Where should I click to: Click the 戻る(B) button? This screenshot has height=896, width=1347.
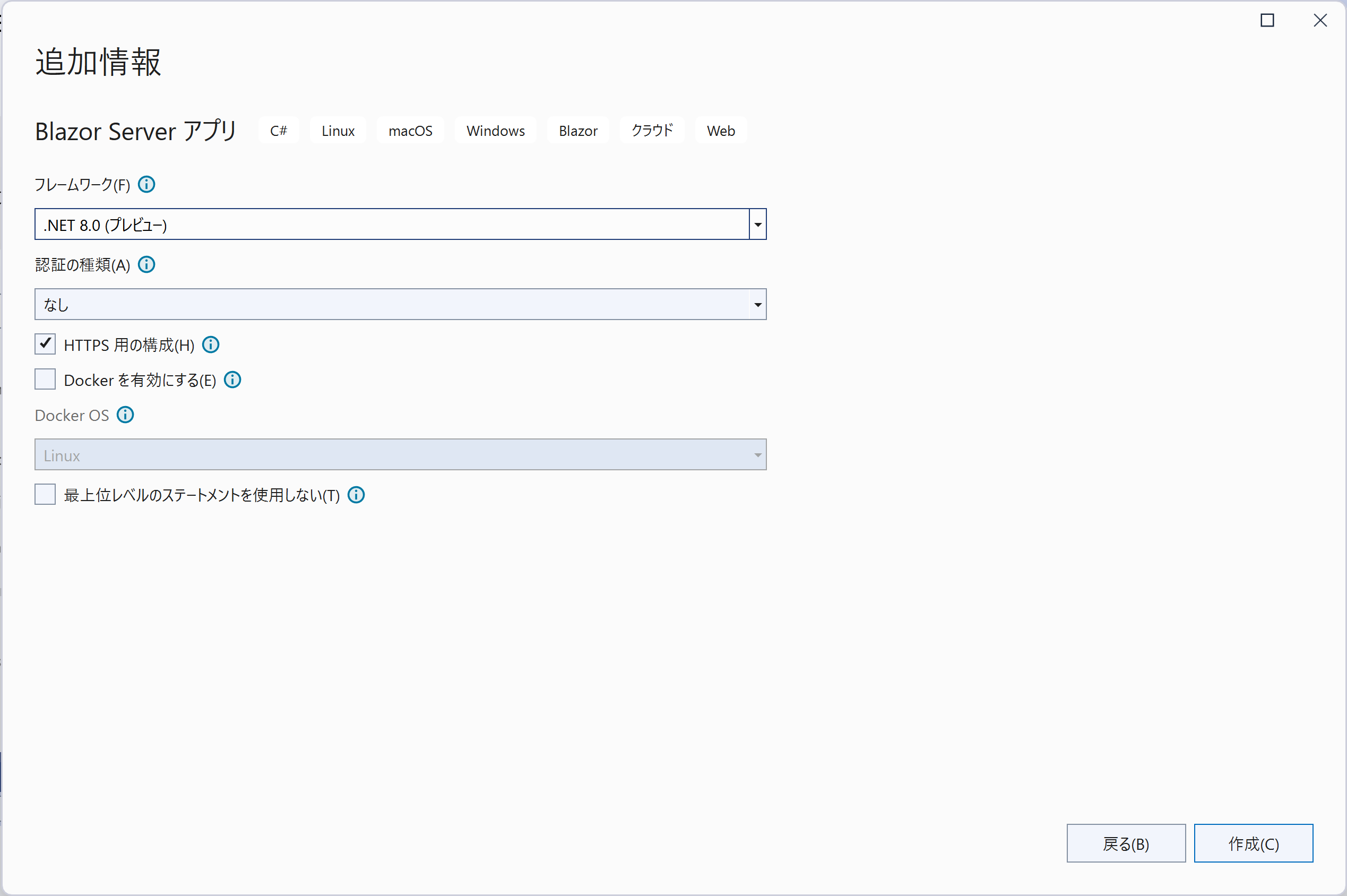[x=1126, y=843]
